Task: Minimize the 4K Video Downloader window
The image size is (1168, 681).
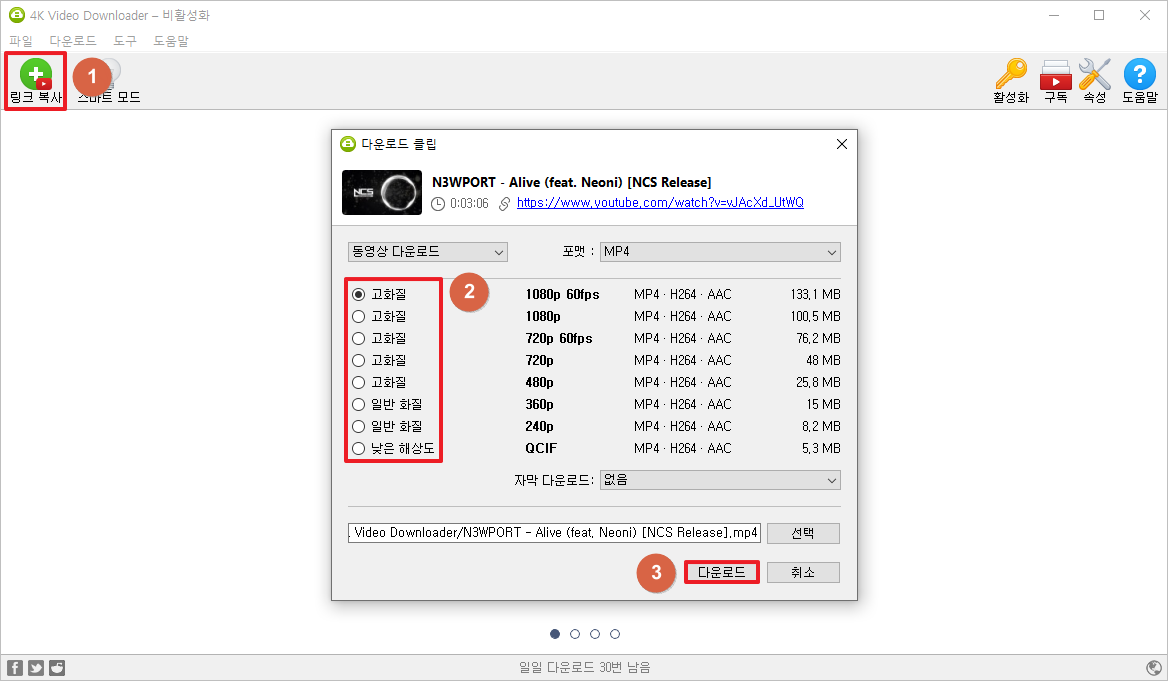Action: pyautogui.click(x=1053, y=16)
